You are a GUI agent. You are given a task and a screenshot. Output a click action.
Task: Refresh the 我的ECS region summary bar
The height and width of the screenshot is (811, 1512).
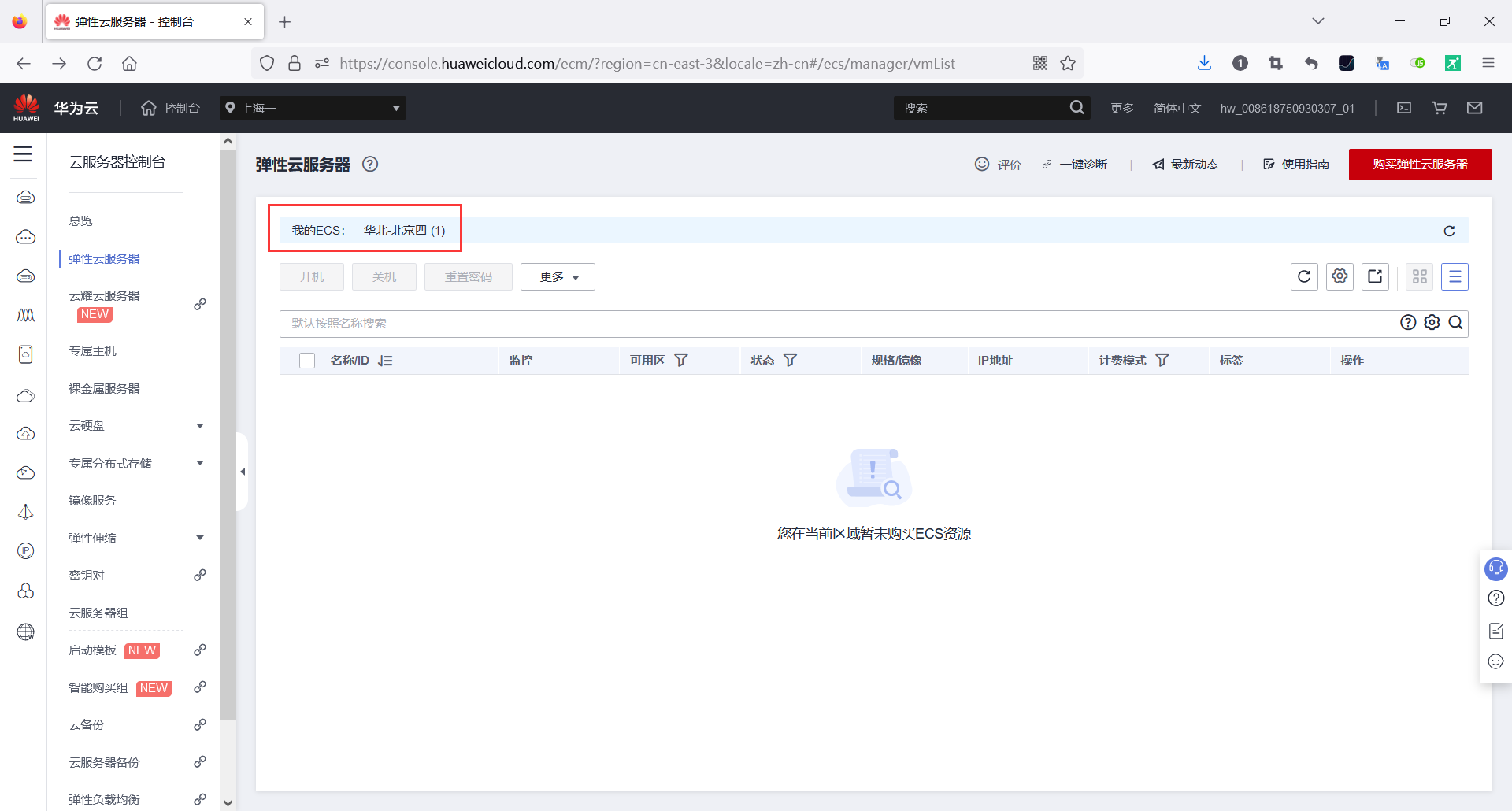(x=1449, y=231)
